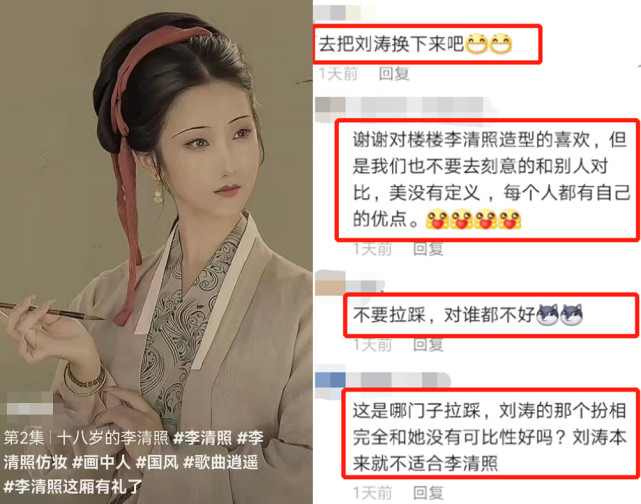Open the #李清照这厢有礼了 hashtag
This screenshot has height=504, width=641.
73,487
